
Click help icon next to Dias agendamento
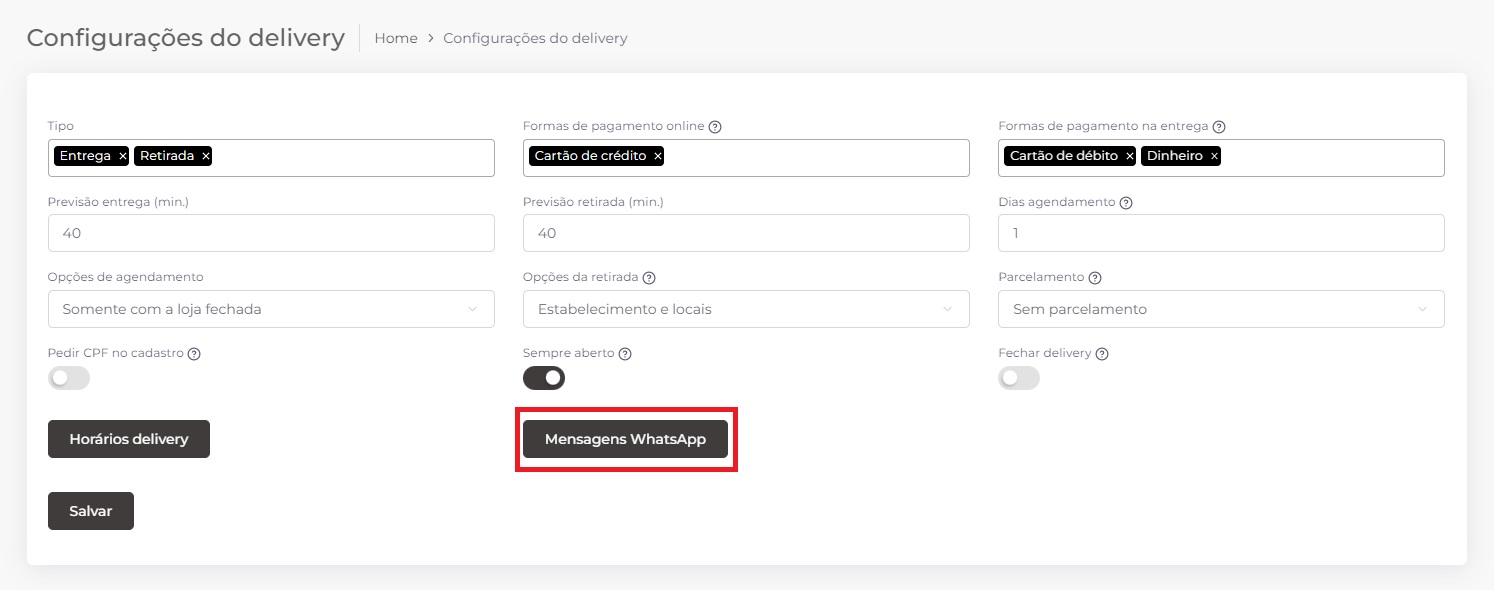click(1126, 202)
